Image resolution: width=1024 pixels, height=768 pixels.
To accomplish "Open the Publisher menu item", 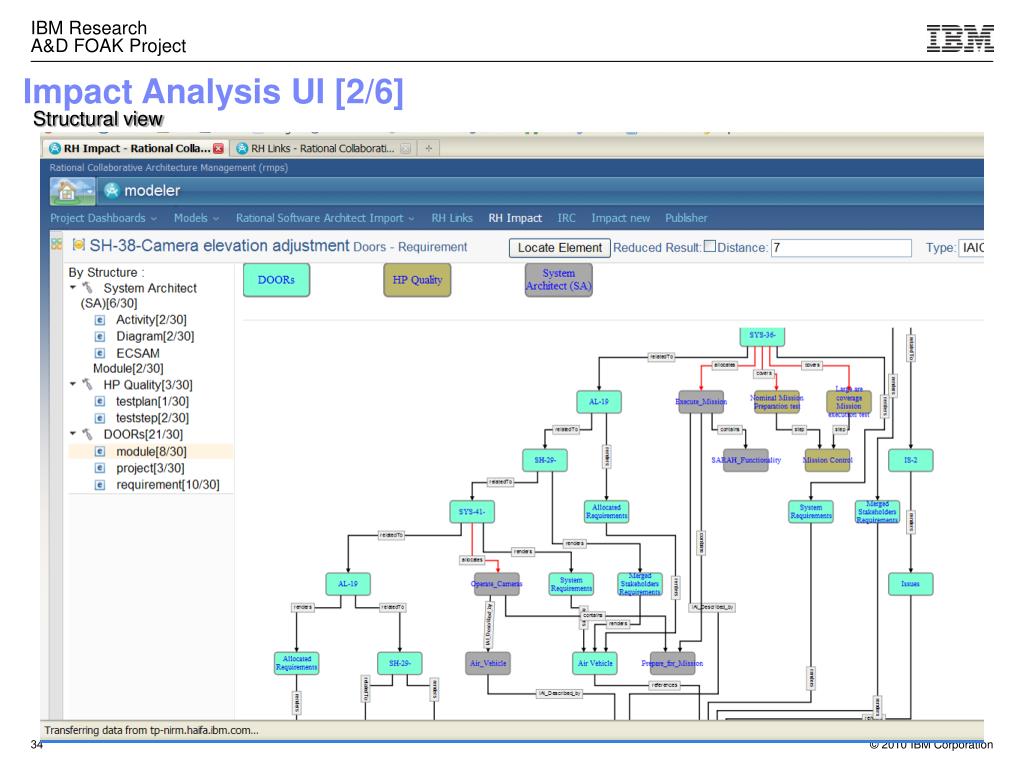I will [686, 218].
